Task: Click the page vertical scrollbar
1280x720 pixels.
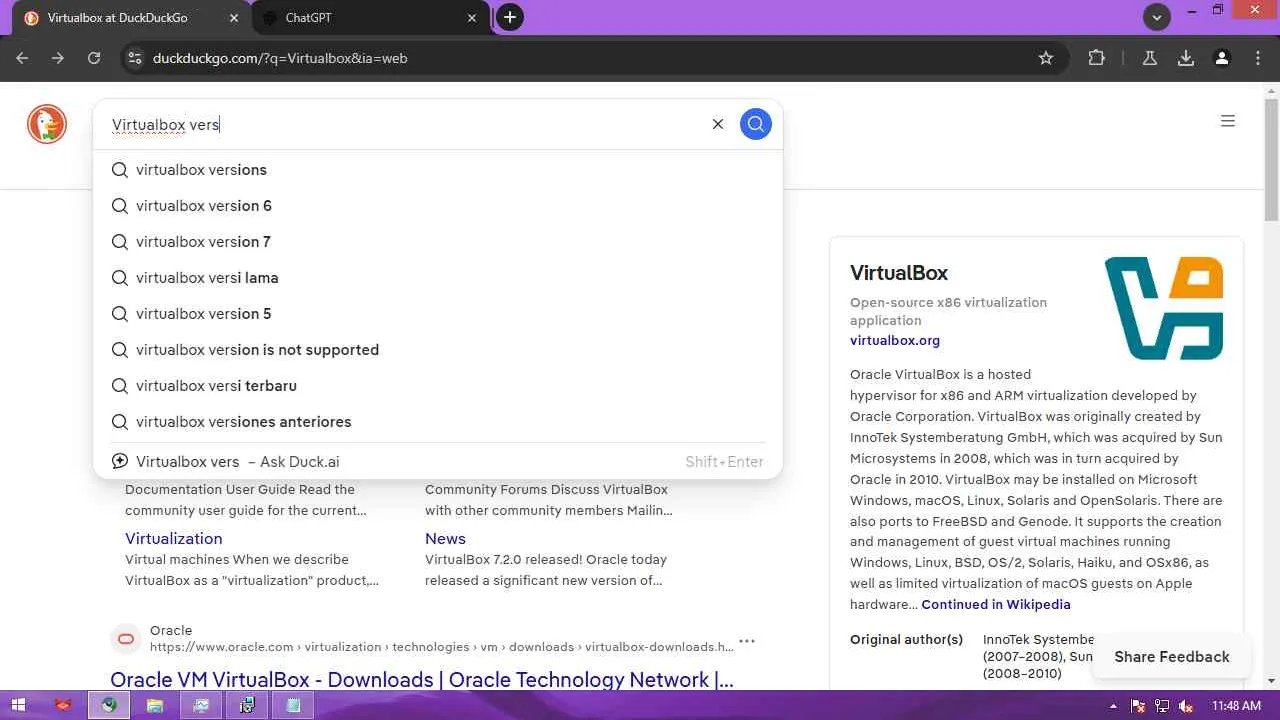Action: (x=1271, y=160)
